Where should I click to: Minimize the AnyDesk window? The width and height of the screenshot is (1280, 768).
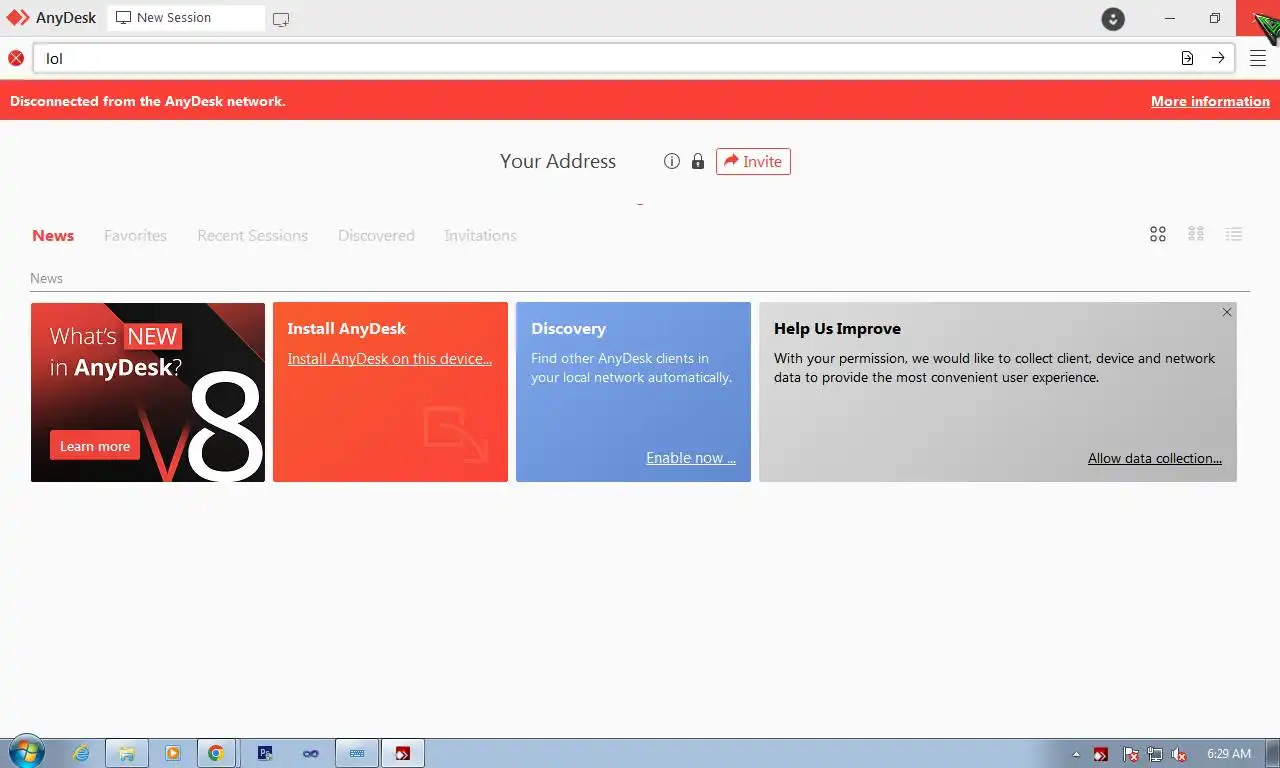pyautogui.click(x=1169, y=18)
